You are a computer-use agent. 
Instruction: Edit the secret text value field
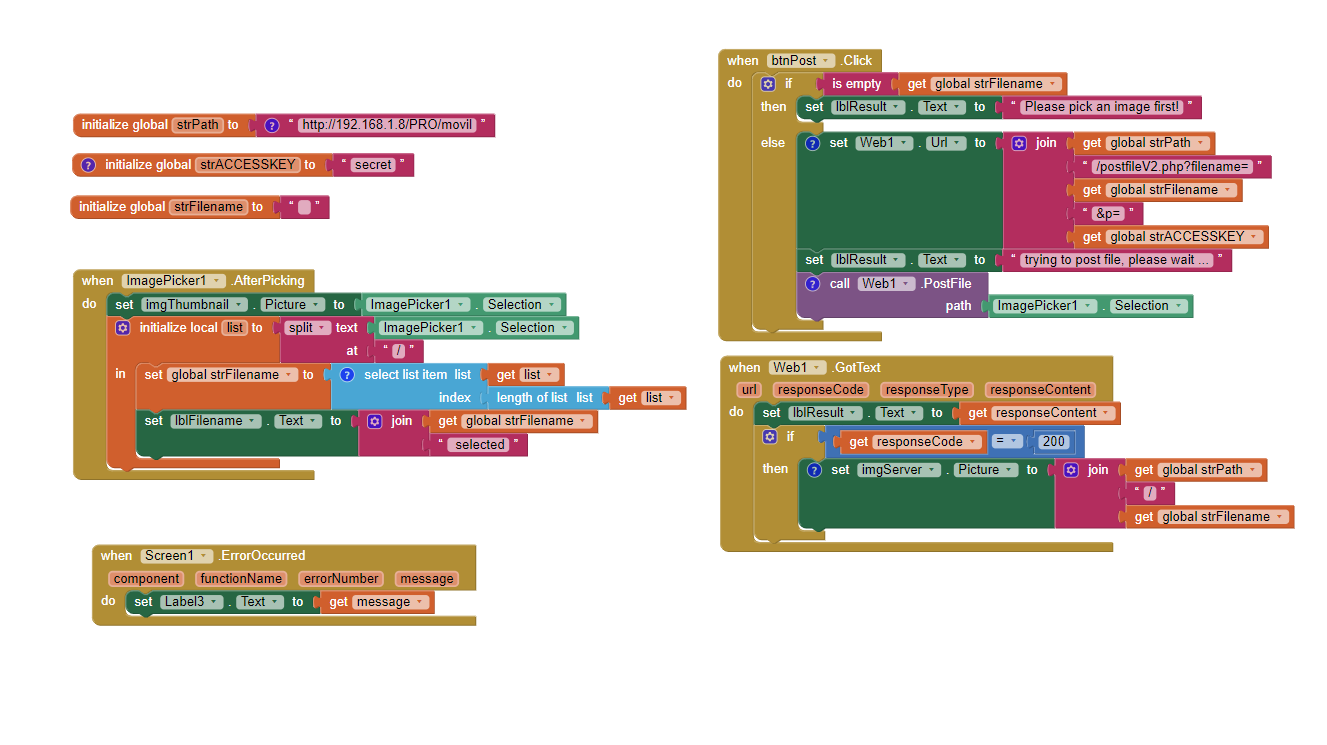pyautogui.click(x=373, y=165)
